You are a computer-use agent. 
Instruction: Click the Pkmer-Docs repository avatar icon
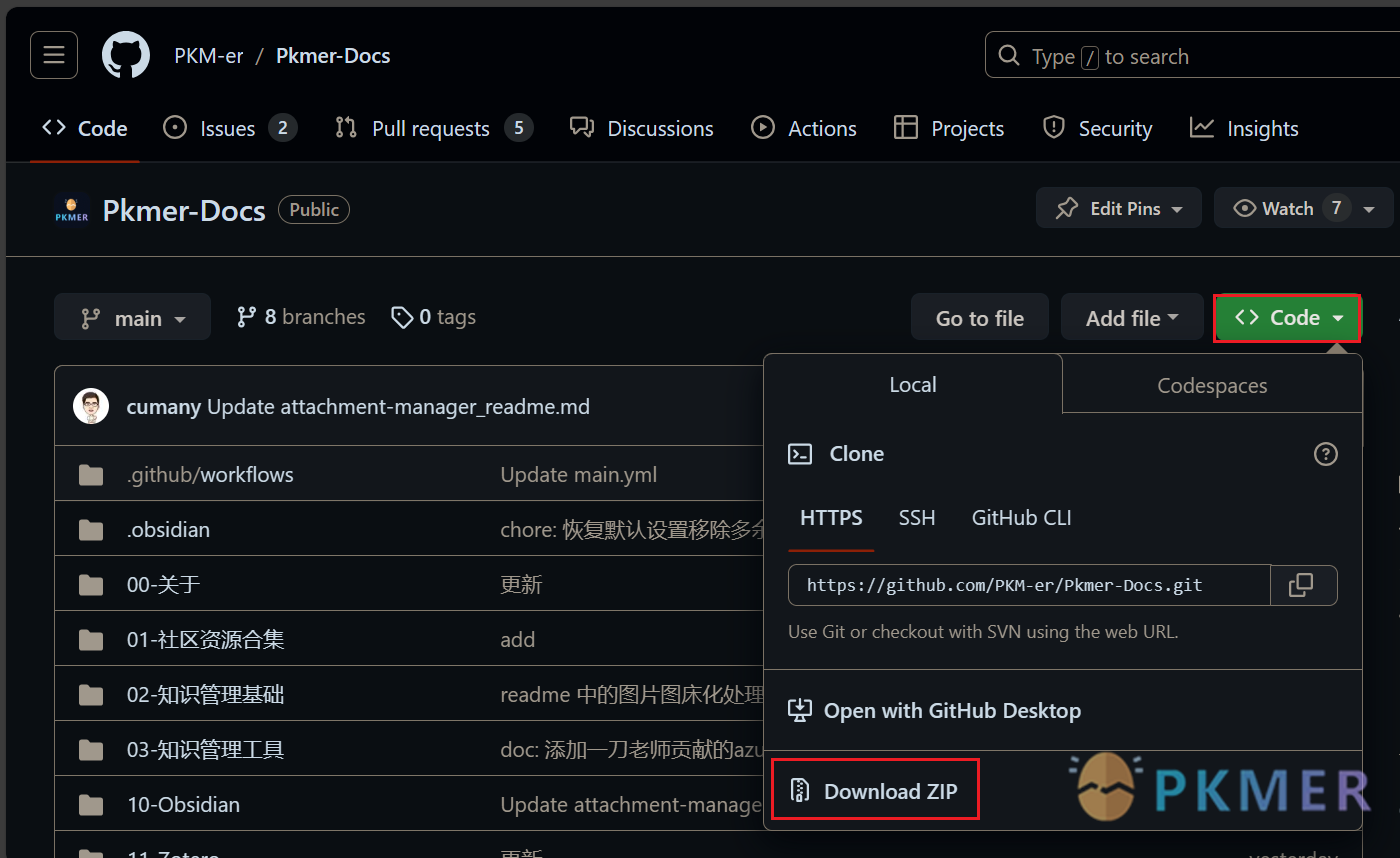(x=72, y=210)
